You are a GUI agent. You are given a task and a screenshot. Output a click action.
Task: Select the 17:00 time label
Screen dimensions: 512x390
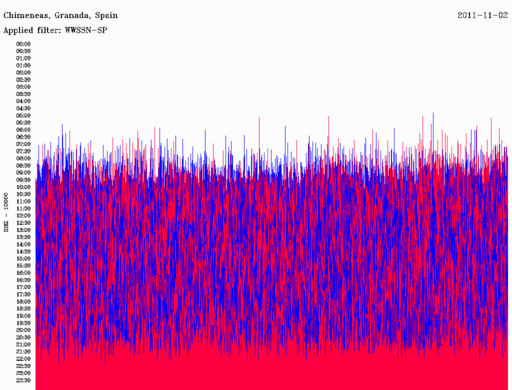pos(23,287)
